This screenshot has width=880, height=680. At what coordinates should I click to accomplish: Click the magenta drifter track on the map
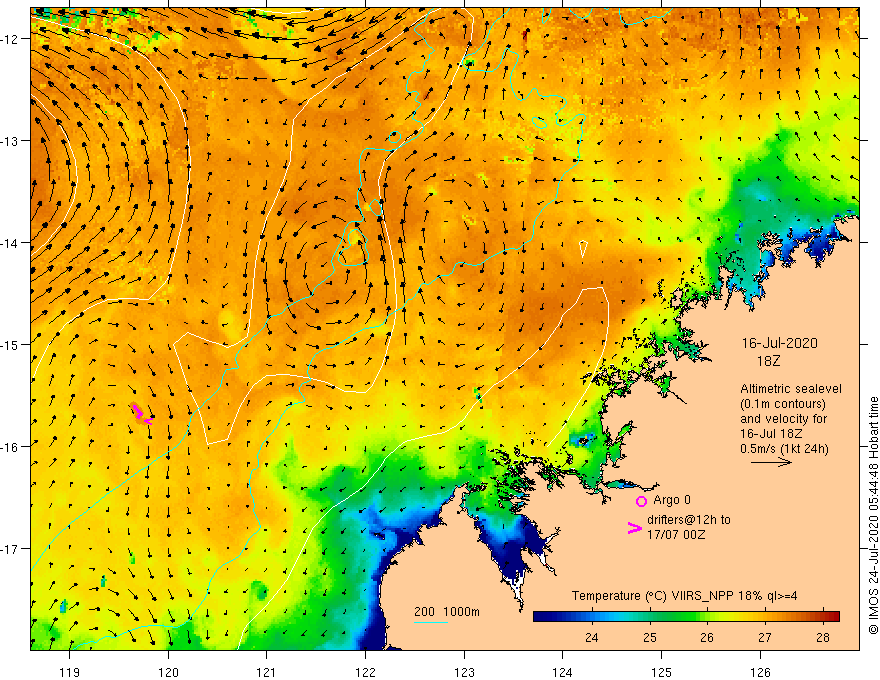click(142, 413)
